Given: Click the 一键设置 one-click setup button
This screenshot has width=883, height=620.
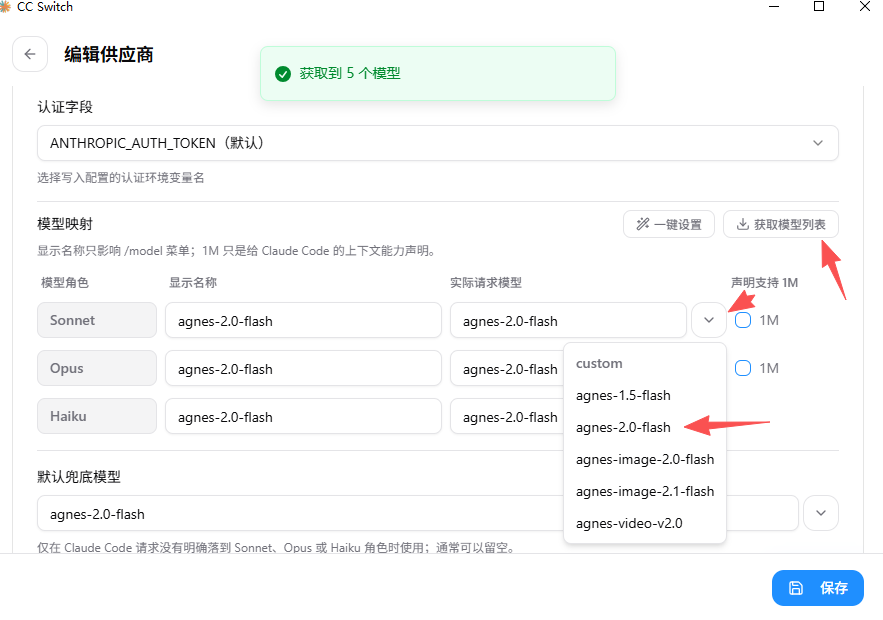Looking at the screenshot, I should tap(669, 224).
